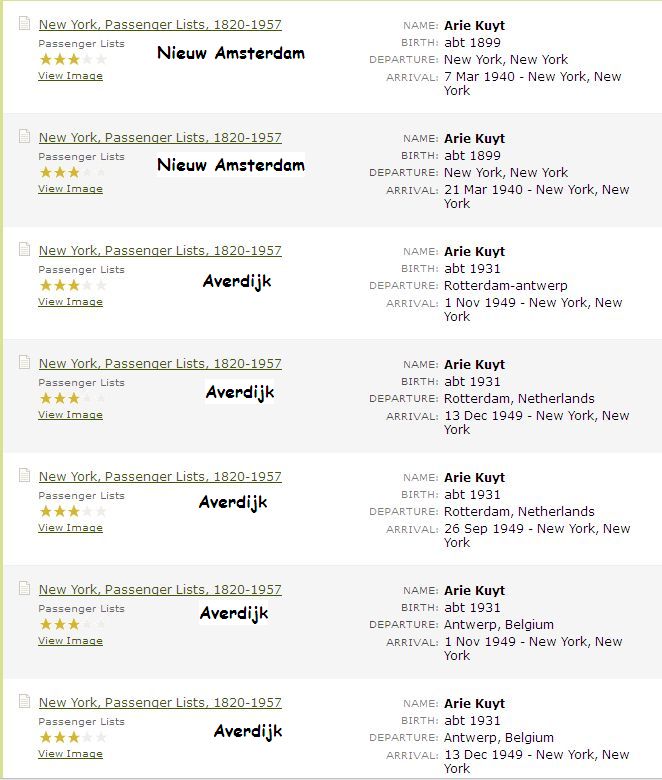The width and height of the screenshot is (662, 780).
Task: View Image for Rotterdam 13 Dec 1949 record
Action: point(70,414)
